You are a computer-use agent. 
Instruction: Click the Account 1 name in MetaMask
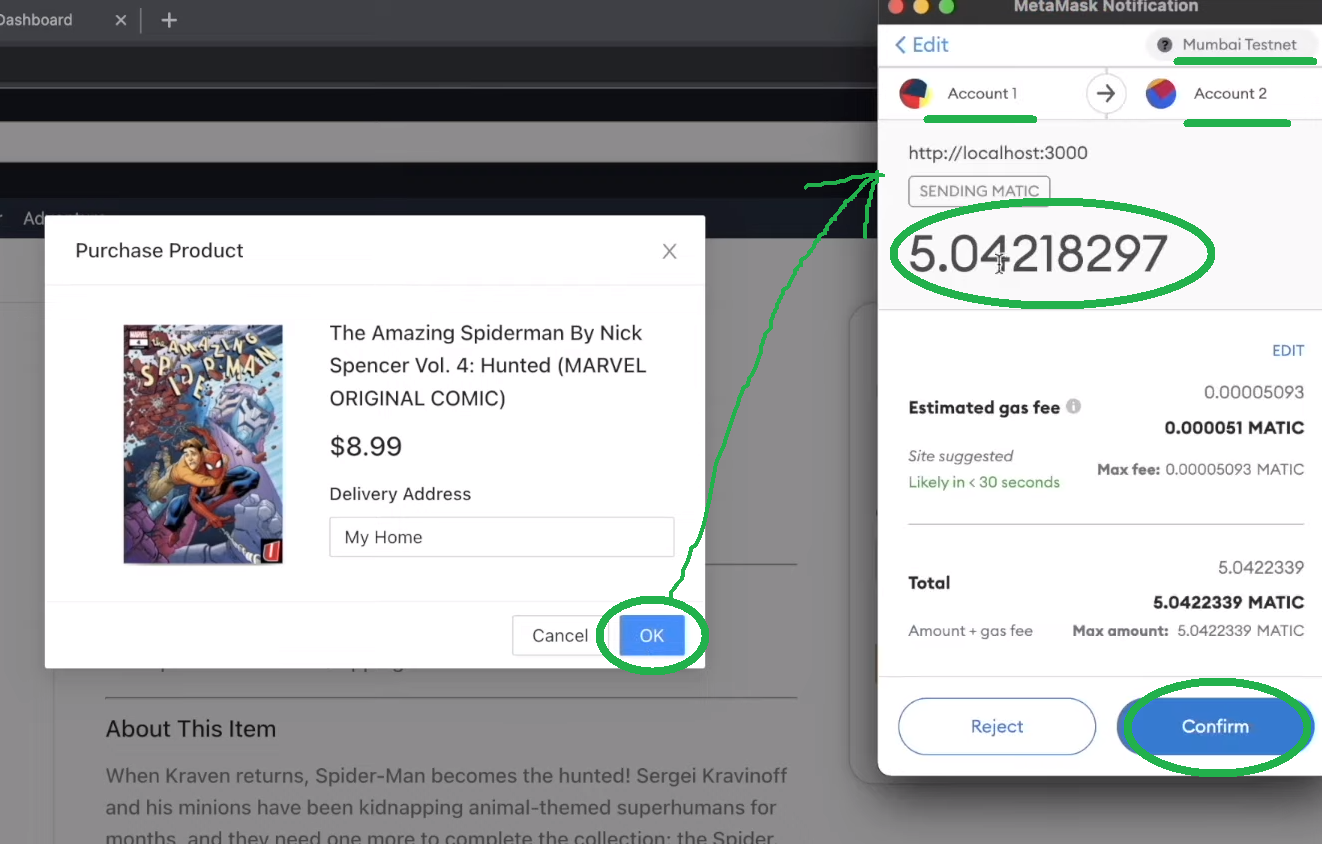coord(982,94)
